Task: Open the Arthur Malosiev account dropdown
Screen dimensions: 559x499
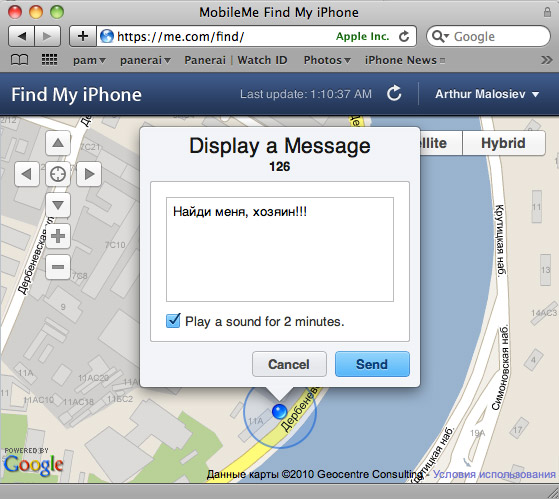Action: [x=487, y=94]
